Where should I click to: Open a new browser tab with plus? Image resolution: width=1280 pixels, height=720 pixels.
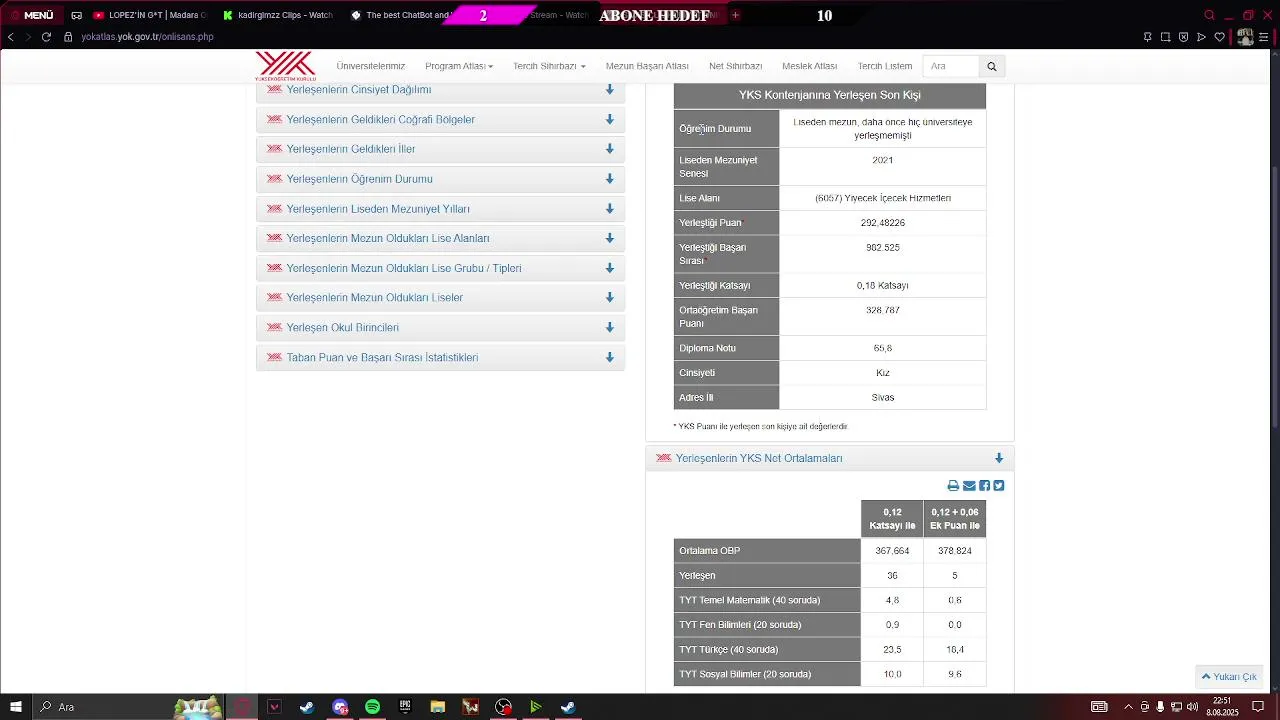[x=735, y=15]
